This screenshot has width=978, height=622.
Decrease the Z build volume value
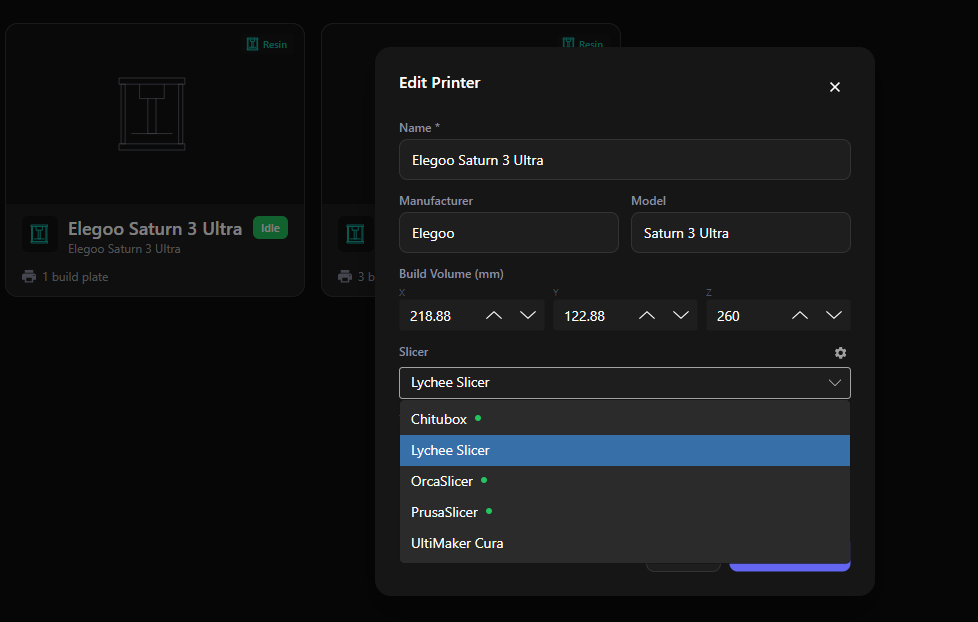[x=834, y=316]
